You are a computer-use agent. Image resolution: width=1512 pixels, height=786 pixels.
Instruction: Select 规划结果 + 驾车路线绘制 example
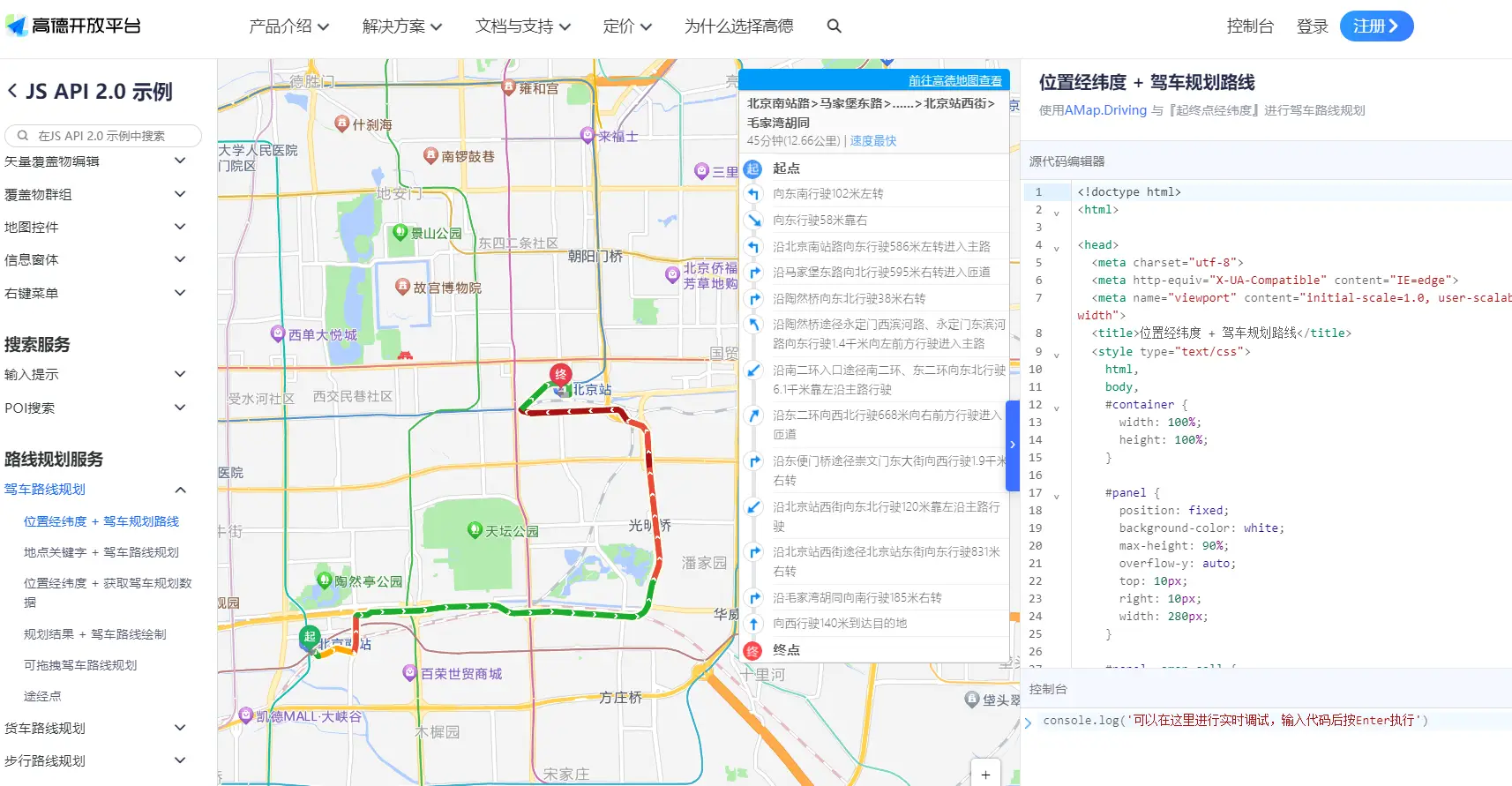95,634
